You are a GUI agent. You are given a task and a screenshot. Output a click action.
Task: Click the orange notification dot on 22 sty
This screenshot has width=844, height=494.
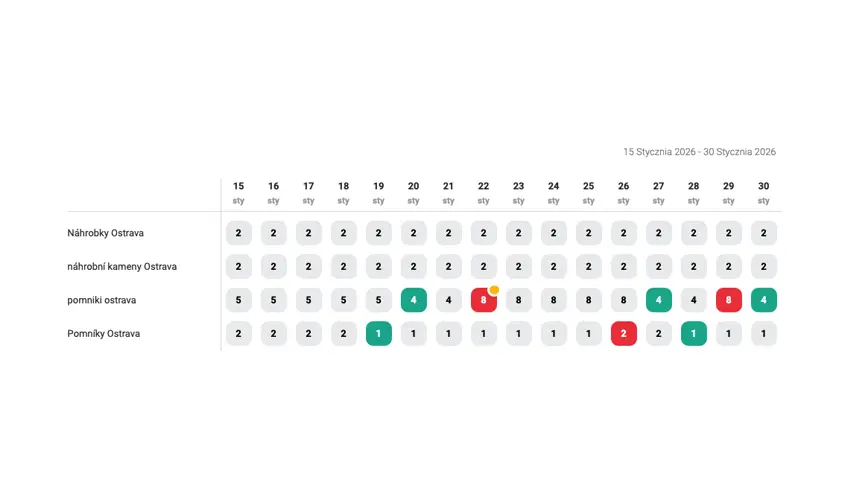coord(494,289)
